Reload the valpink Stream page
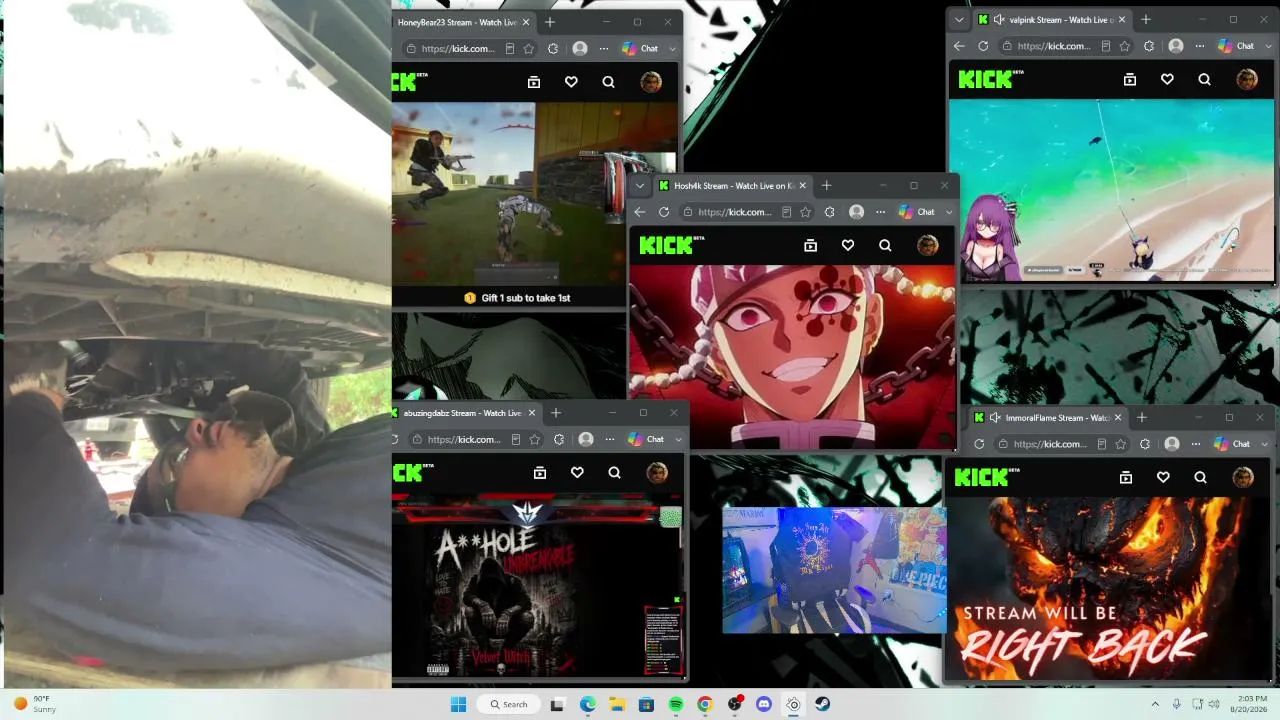Screen dimensions: 1280x720 (x=983, y=46)
